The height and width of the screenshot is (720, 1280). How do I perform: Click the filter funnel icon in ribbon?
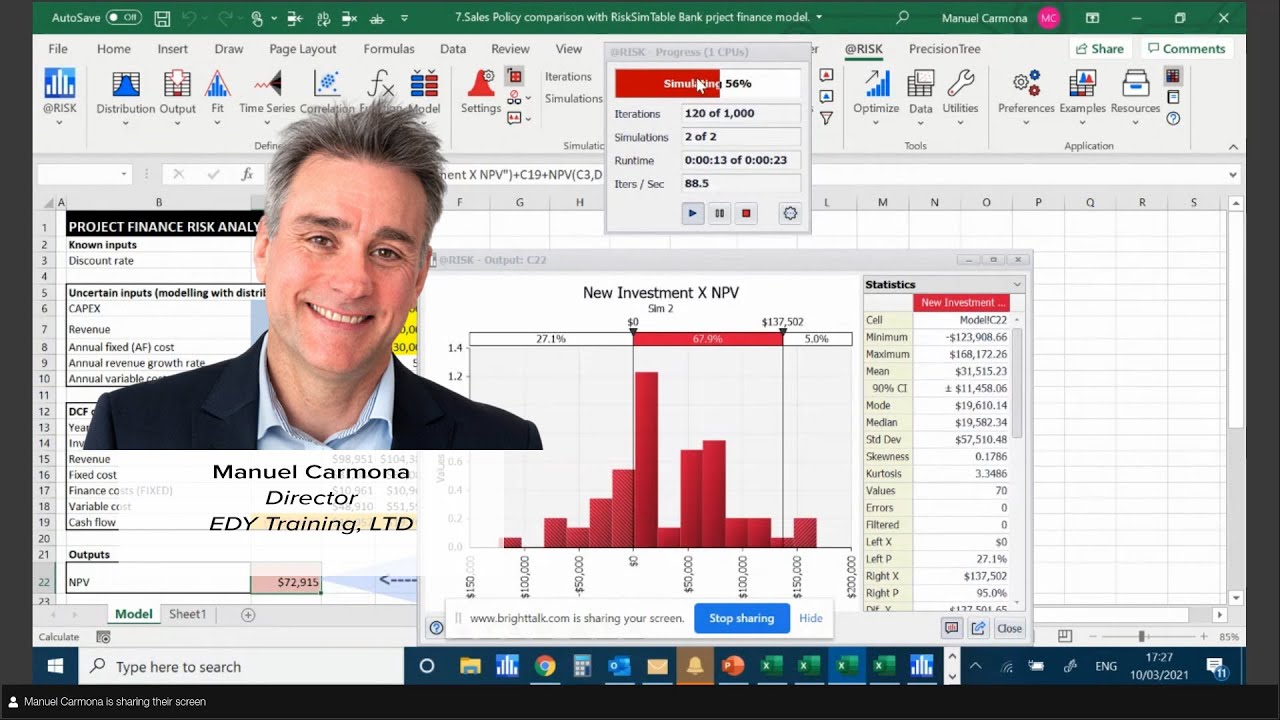[826, 118]
